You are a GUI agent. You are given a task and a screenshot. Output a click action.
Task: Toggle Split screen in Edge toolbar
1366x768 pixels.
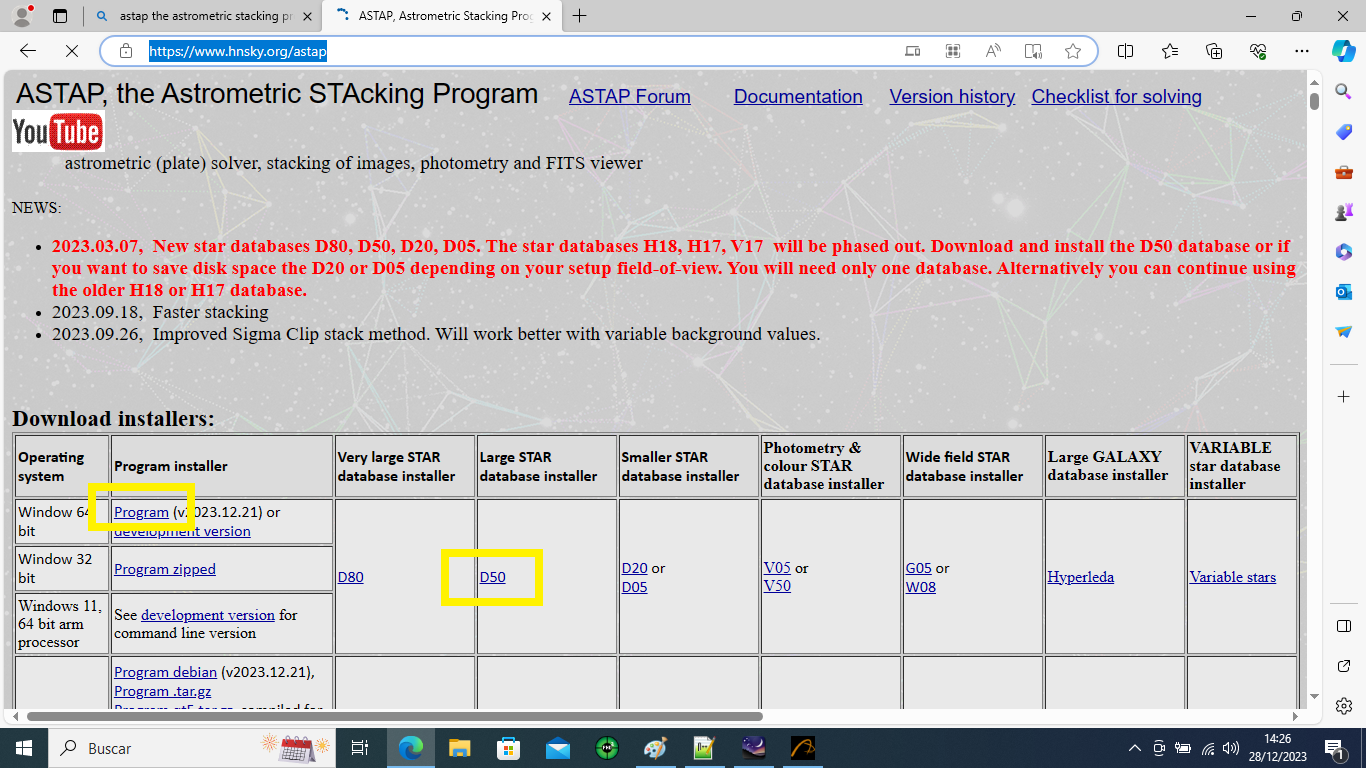1125,51
